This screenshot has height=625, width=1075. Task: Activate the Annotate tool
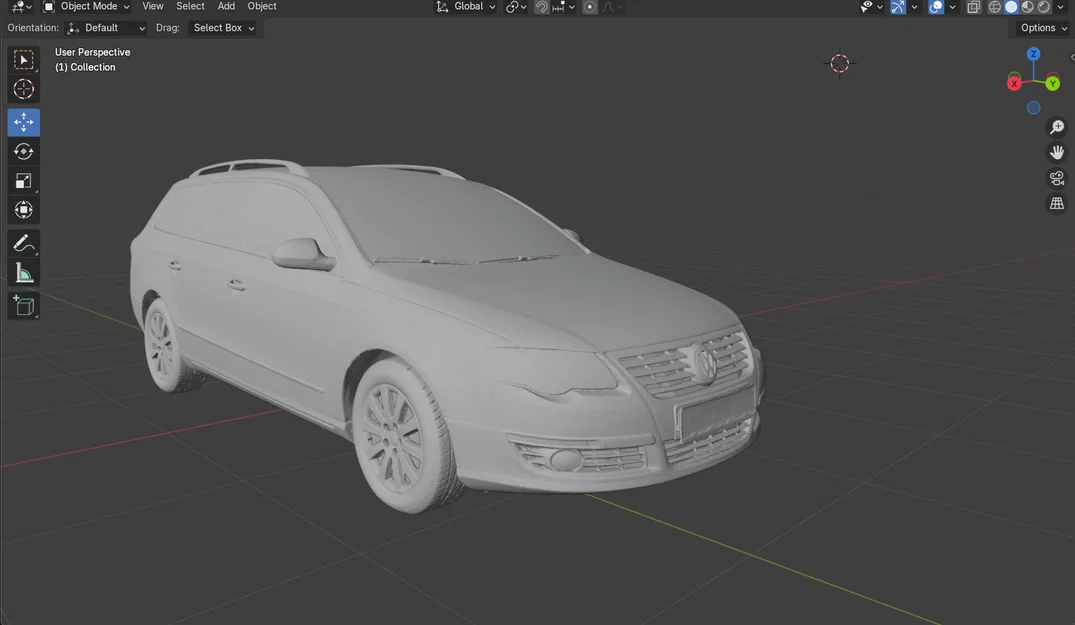point(23,243)
